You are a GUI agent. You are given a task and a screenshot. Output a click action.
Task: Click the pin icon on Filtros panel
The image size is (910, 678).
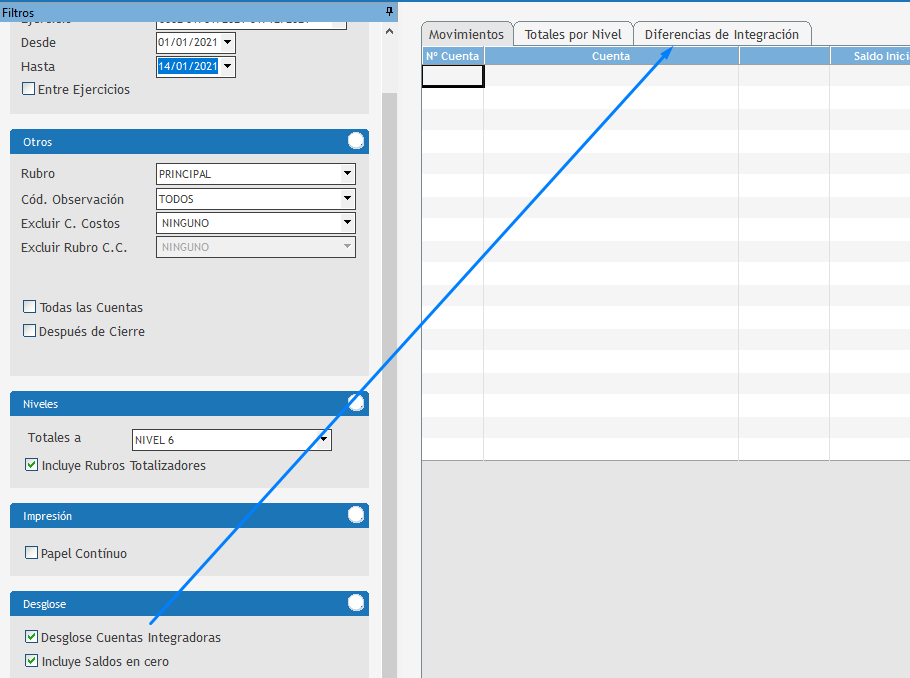389,11
